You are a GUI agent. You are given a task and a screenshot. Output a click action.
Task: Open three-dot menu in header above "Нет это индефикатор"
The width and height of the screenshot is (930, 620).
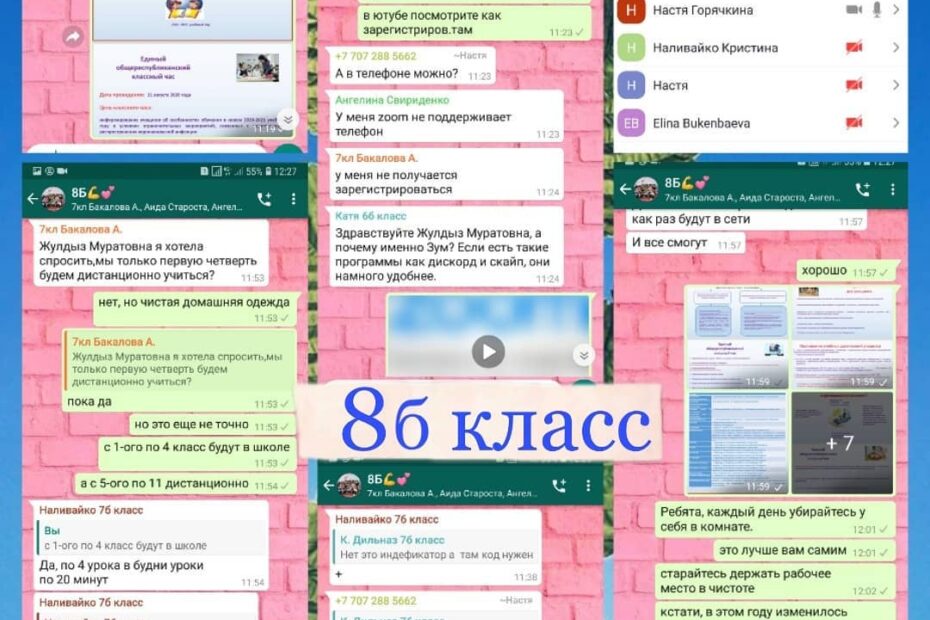coord(588,486)
